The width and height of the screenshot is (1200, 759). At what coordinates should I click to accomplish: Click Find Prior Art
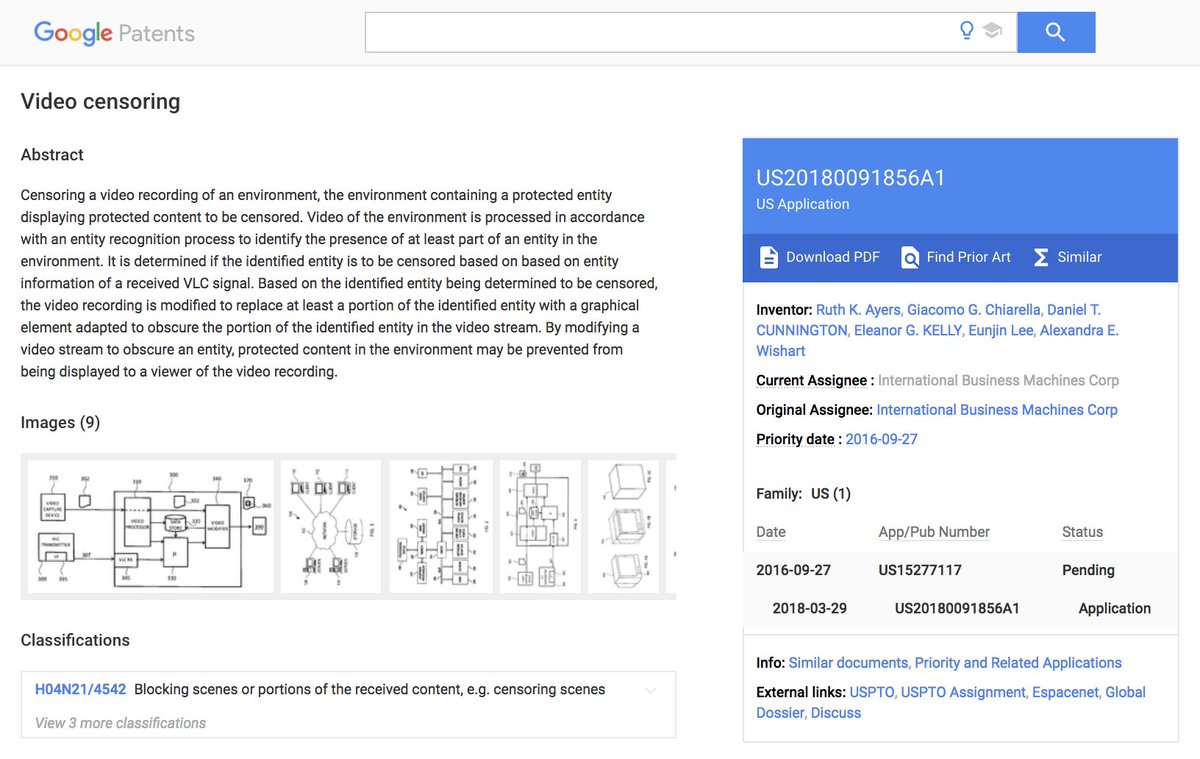[x=968, y=257]
